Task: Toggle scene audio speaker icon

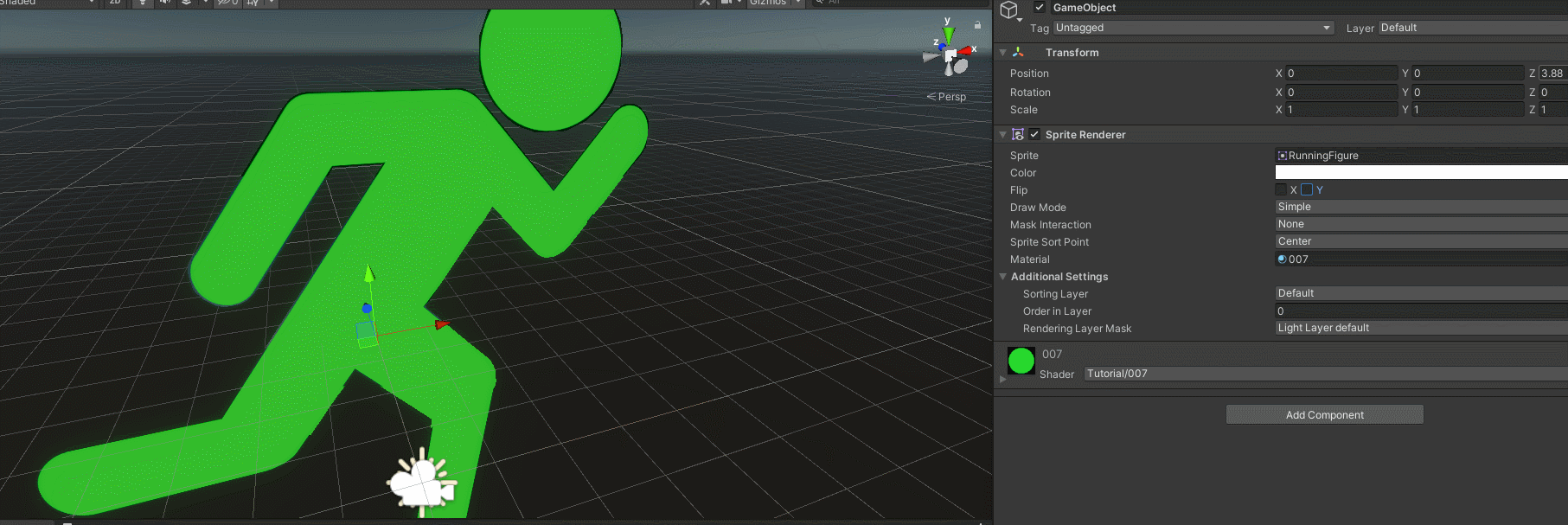Action: [164, 3]
